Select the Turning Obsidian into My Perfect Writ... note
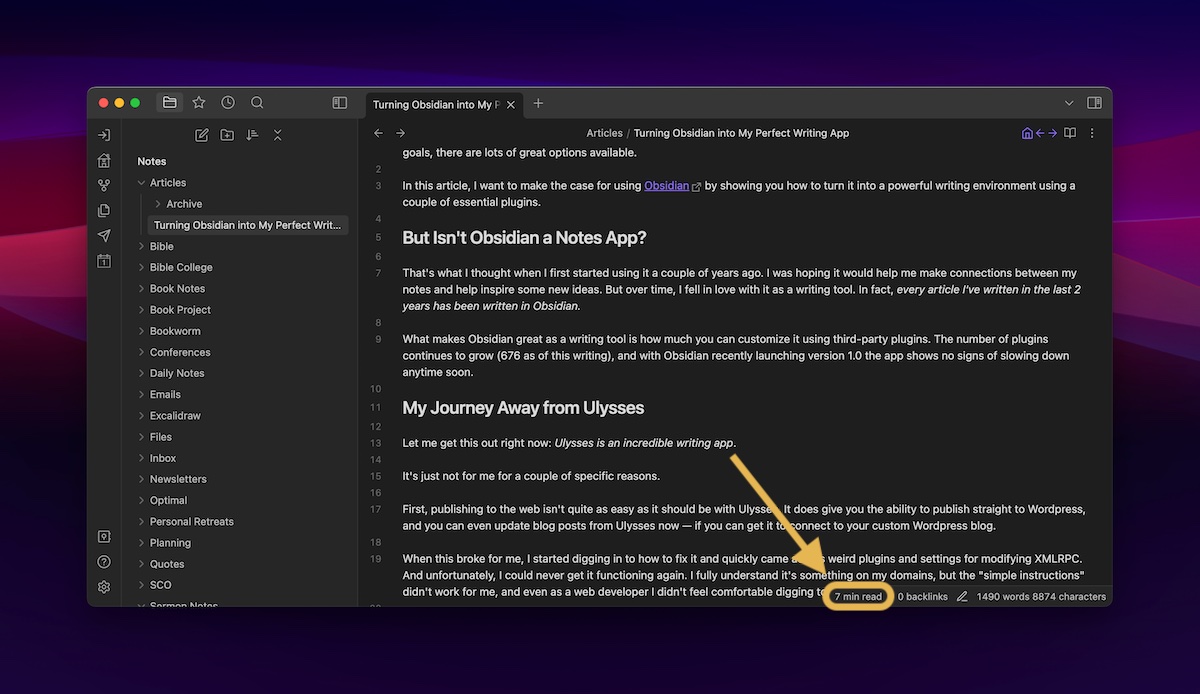Viewport: 1200px width, 694px height. [247, 225]
